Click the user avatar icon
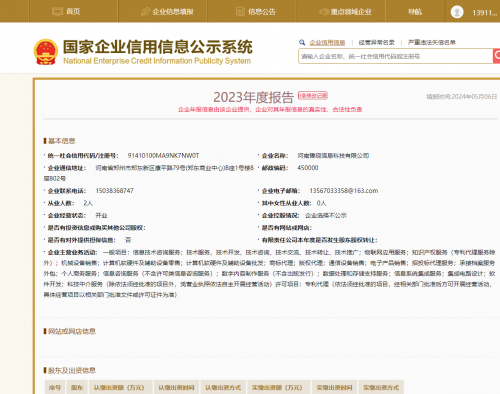 coord(457,12)
